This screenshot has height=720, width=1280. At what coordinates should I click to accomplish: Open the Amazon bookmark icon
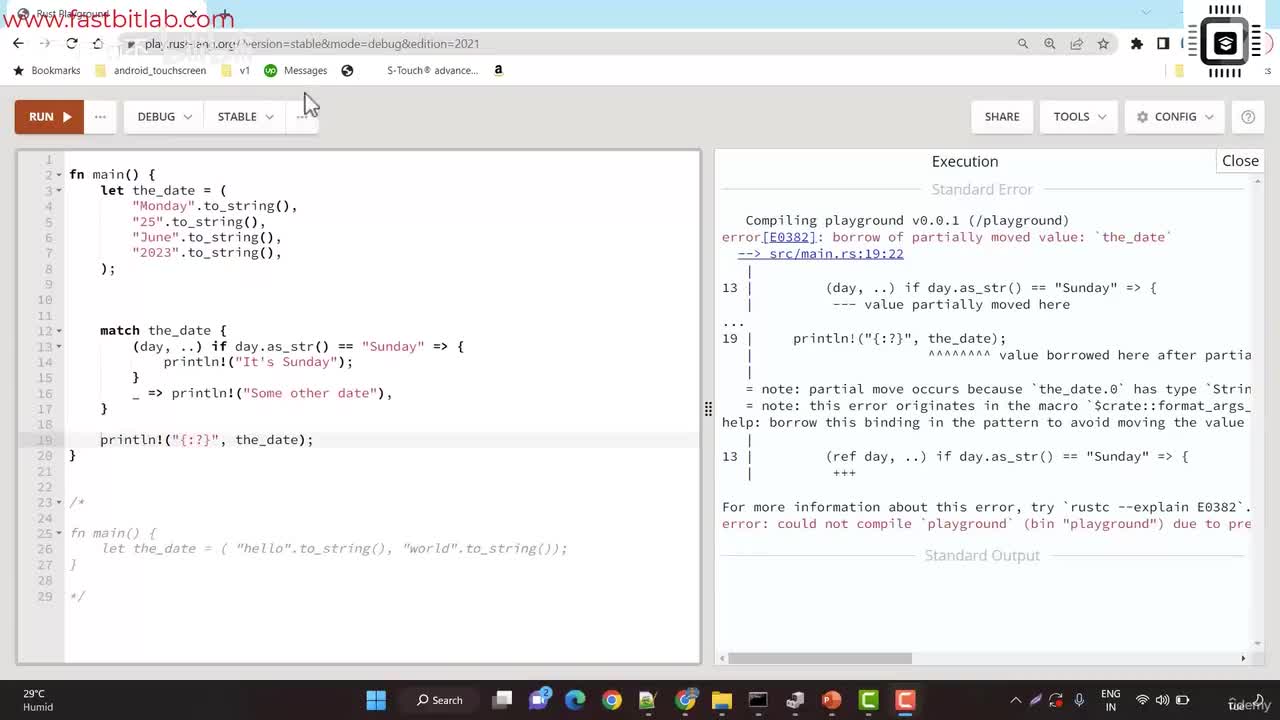pyautogui.click(x=498, y=70)
